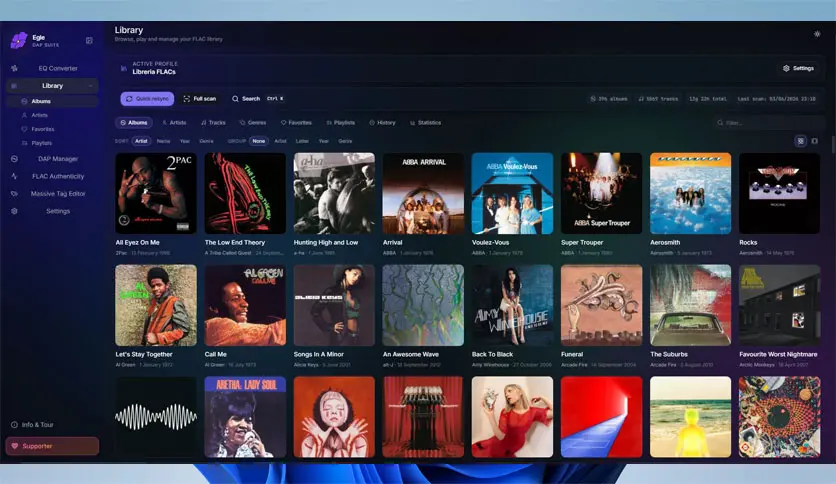
Task: Switch to the Favorites tab
Action: [296, 123]
